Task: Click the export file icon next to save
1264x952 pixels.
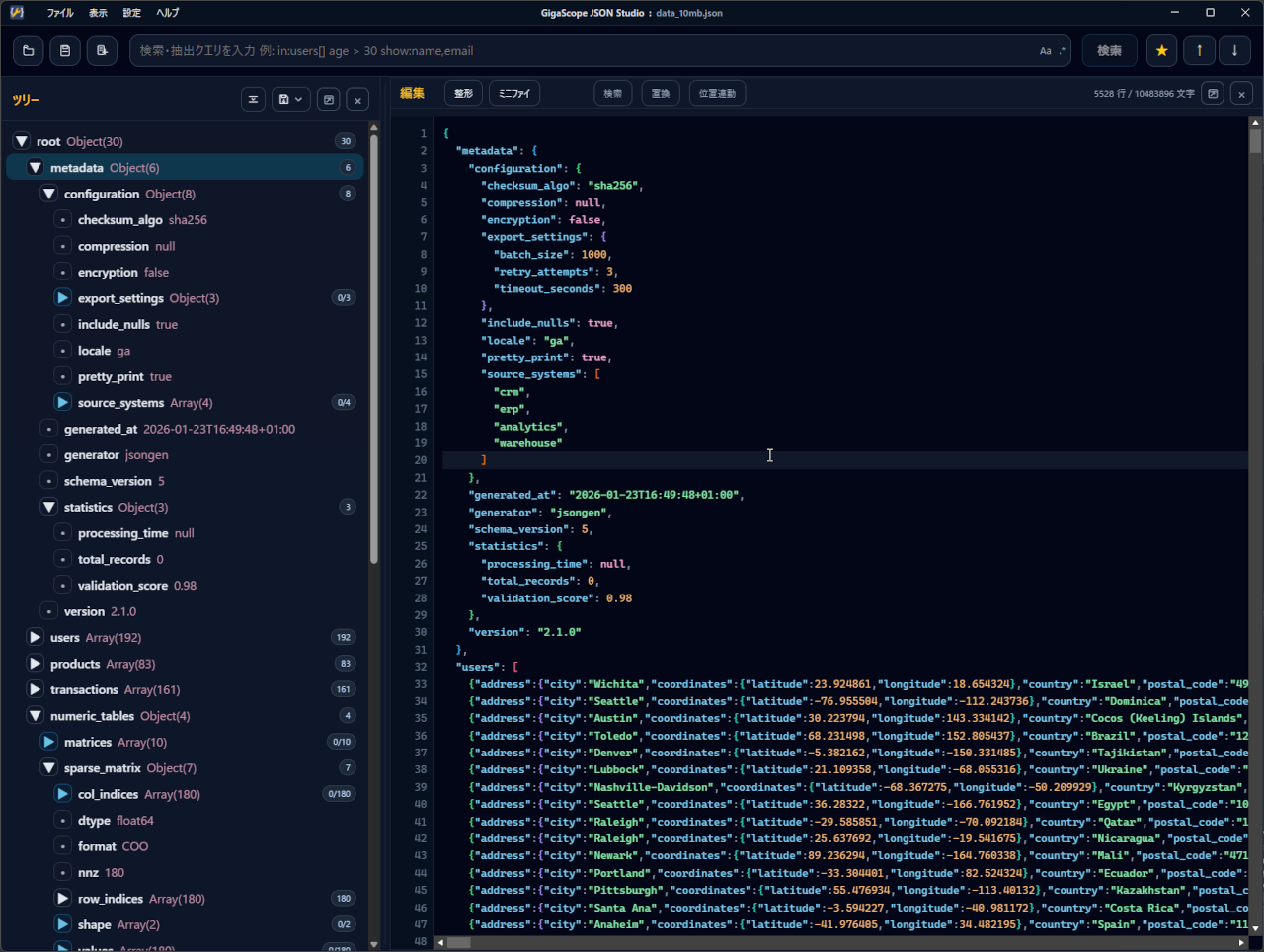Action: pos(102,50)
